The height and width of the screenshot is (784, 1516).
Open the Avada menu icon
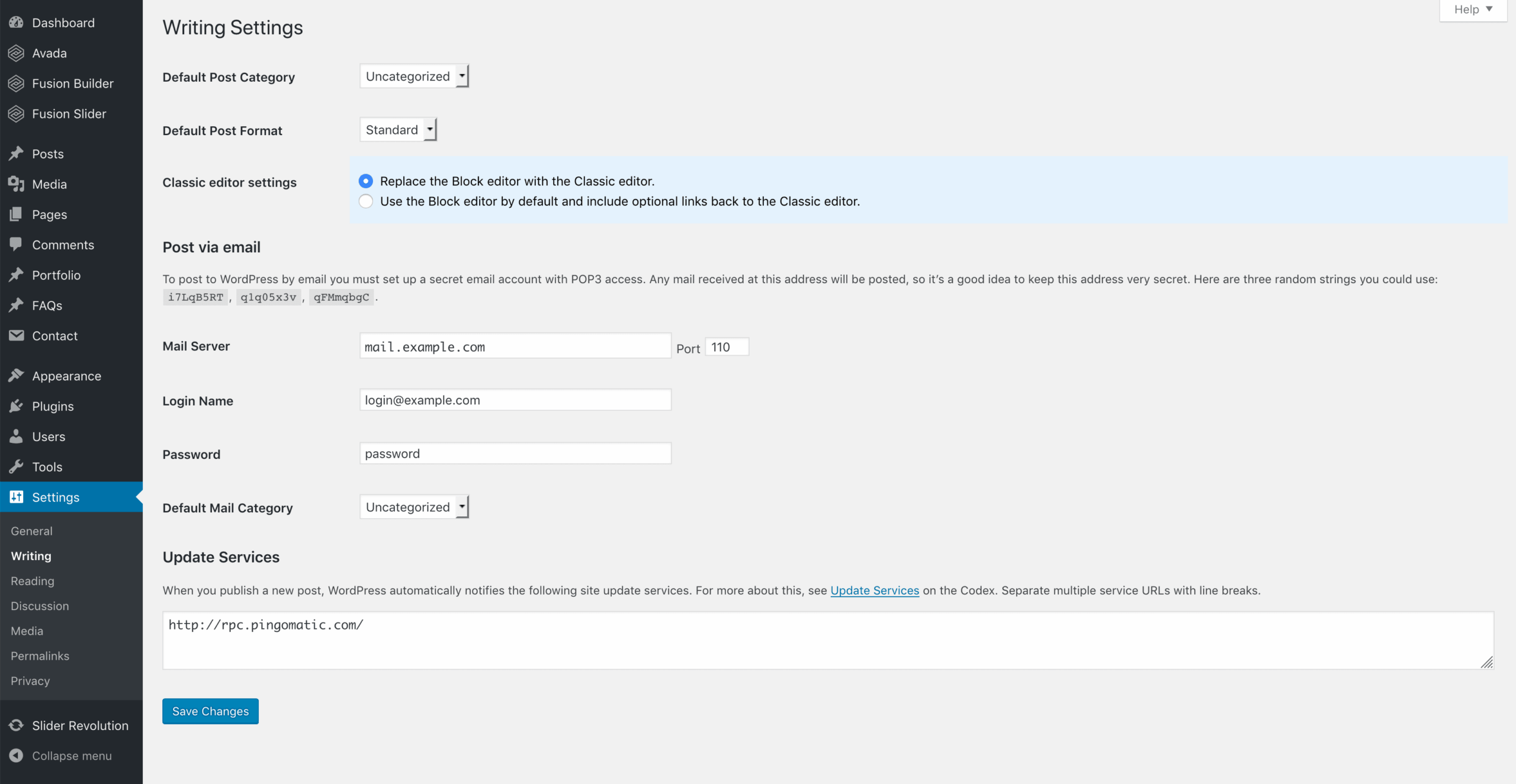[16, 53]
